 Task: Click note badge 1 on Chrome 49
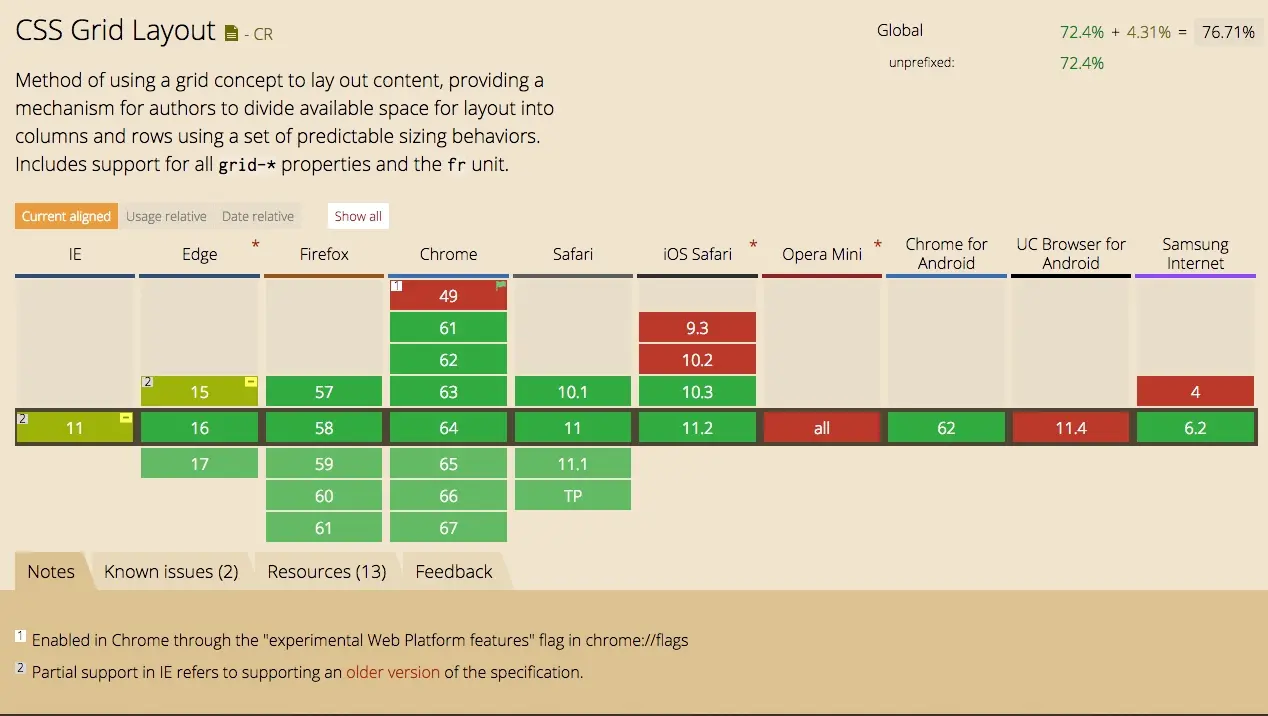[396, 286]
